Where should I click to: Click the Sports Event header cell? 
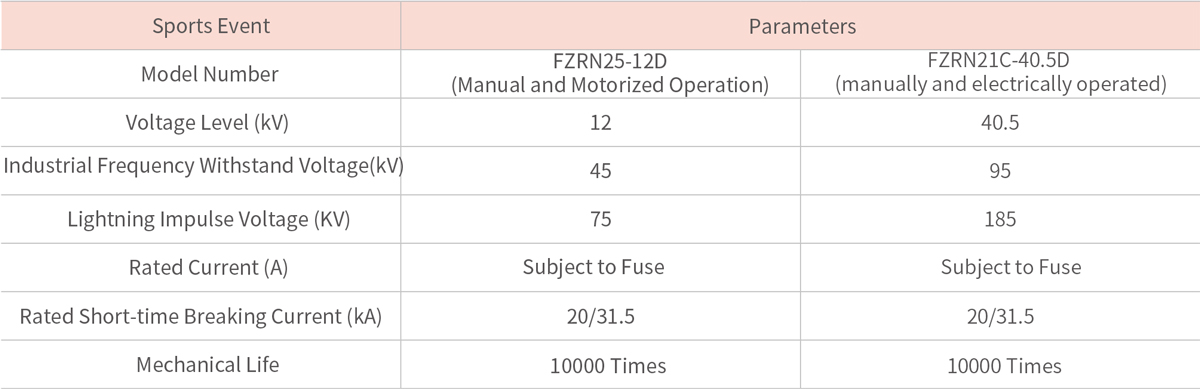201,27
